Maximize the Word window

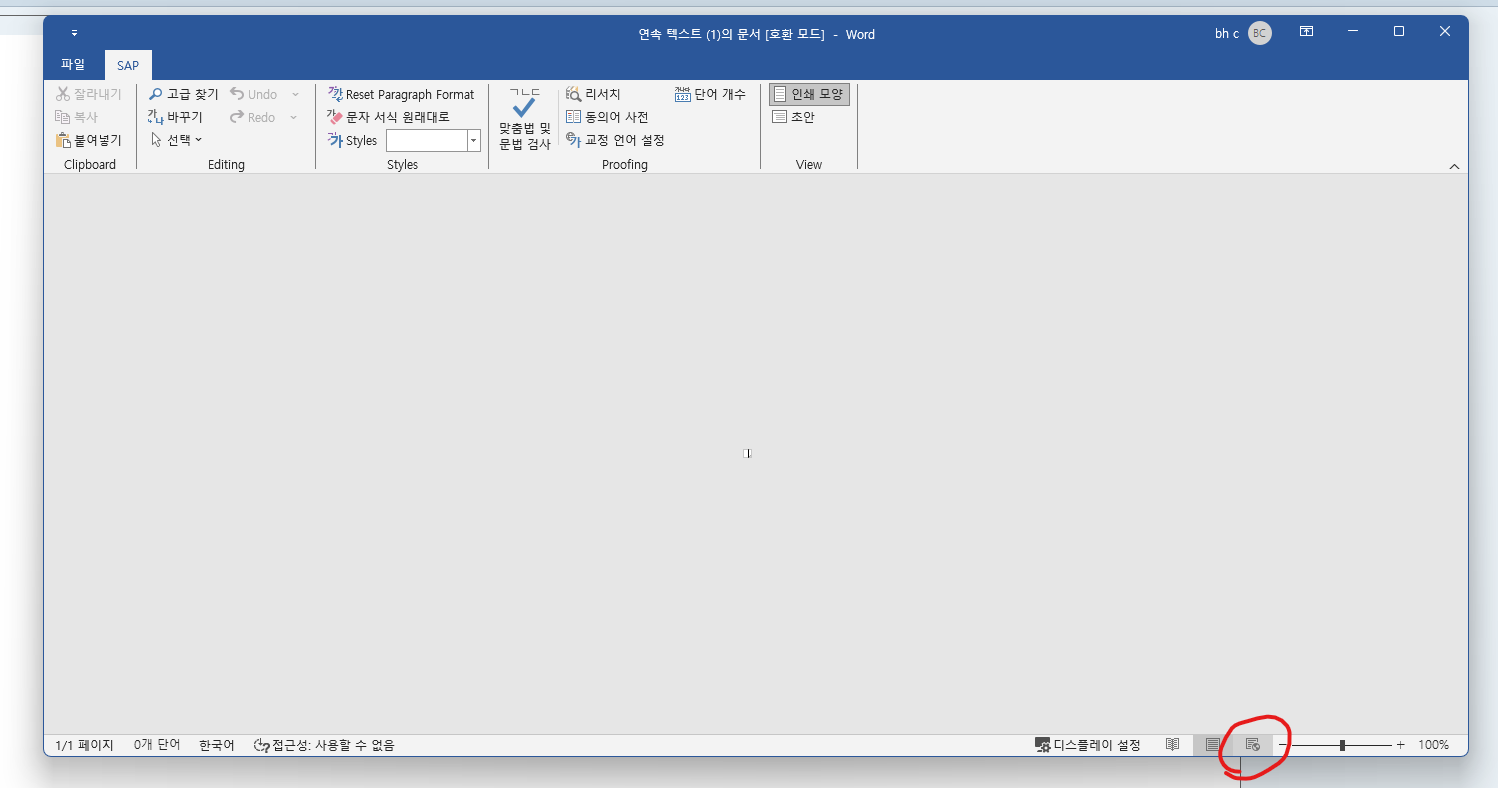point(1399,32)
